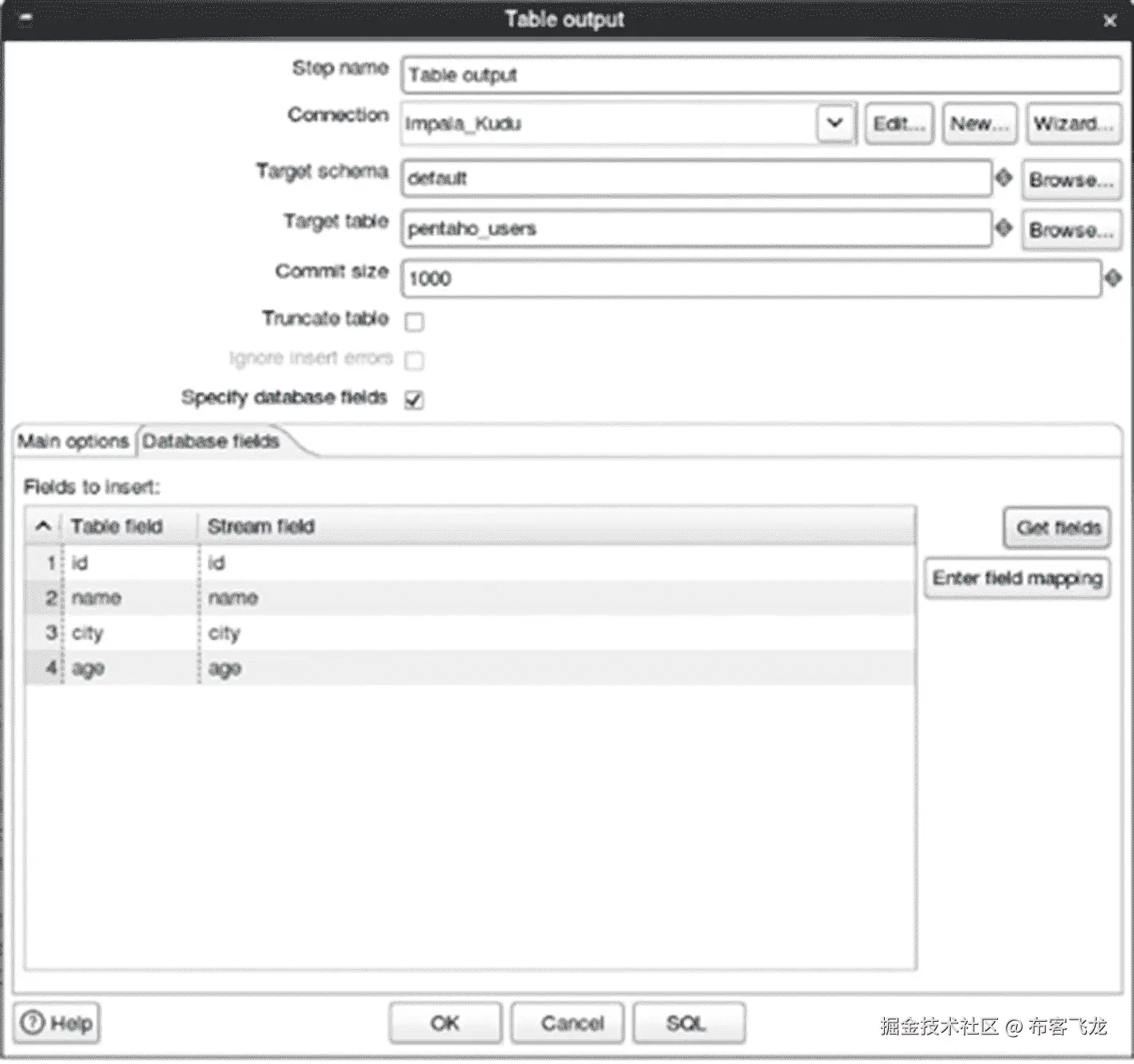Select row number 3 in fields table
Viewport: 1134px width, 1064px height.
45,633
